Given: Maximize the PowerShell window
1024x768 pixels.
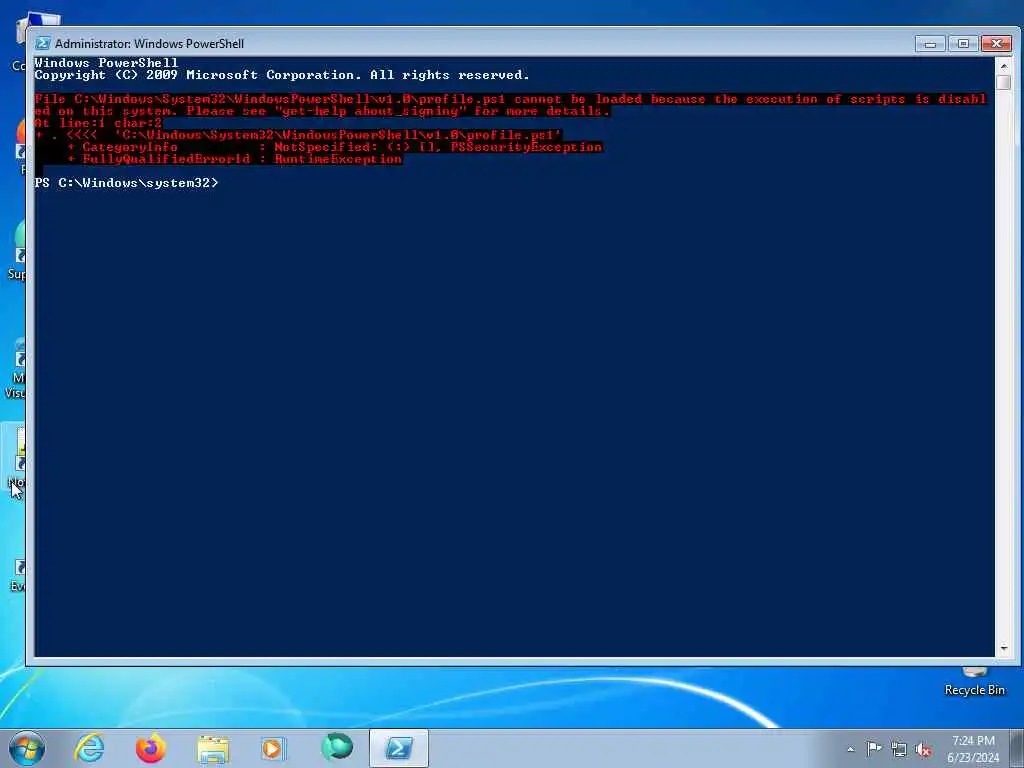Looking at the screenshot, I should [x=963, y=44].
